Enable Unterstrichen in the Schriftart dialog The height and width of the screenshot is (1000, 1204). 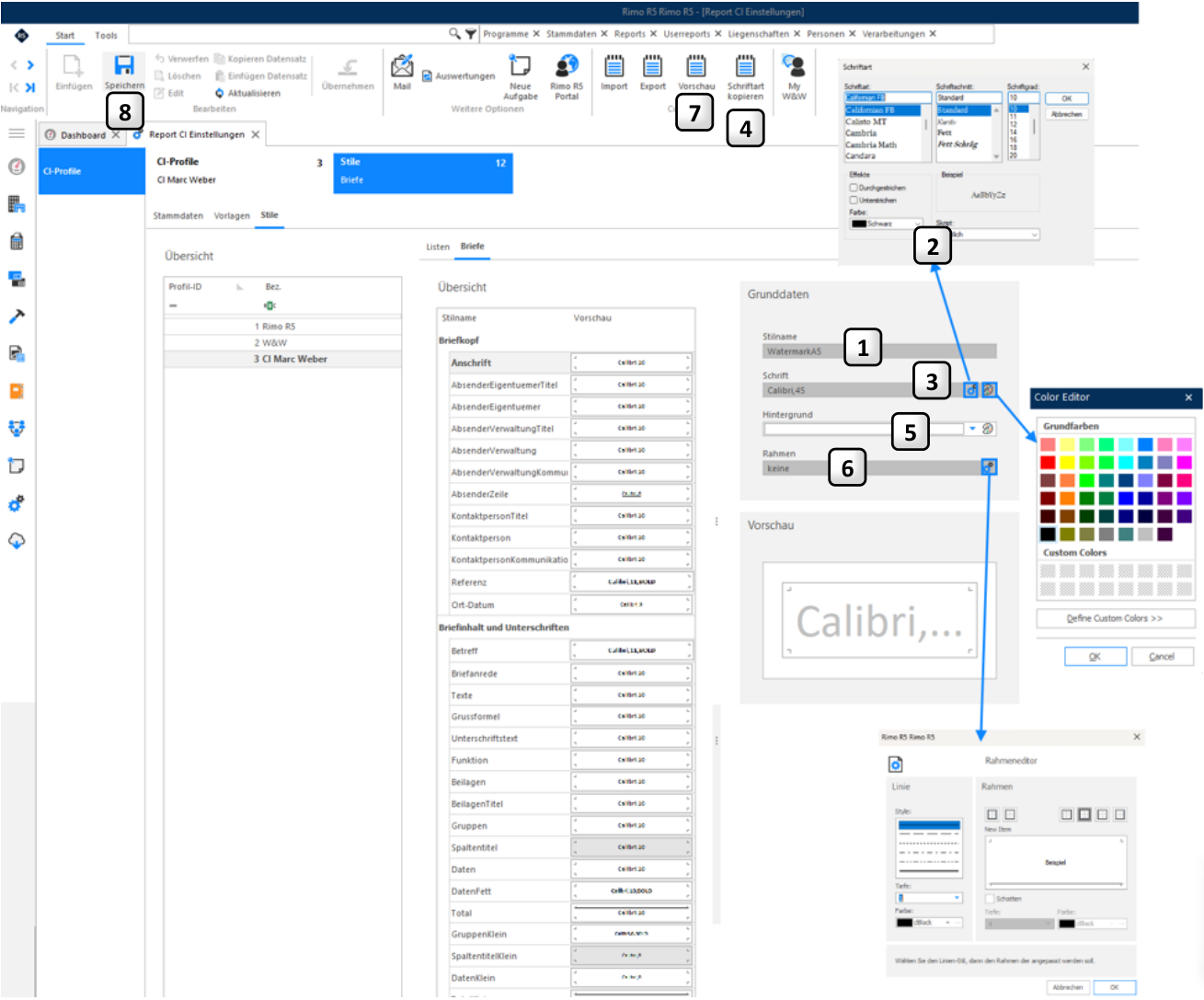[854, 200]
